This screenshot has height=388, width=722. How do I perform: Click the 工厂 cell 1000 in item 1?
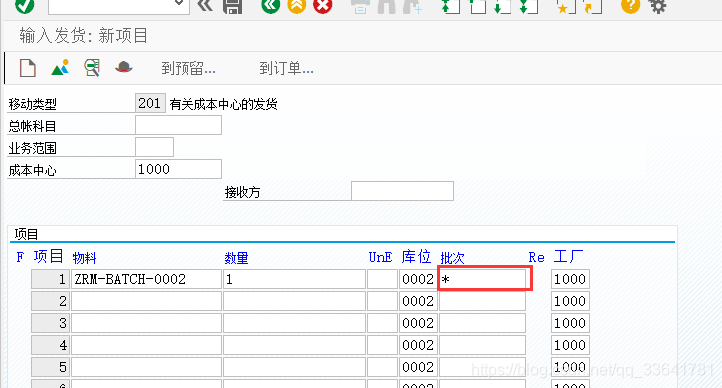[x=570, y=279]
